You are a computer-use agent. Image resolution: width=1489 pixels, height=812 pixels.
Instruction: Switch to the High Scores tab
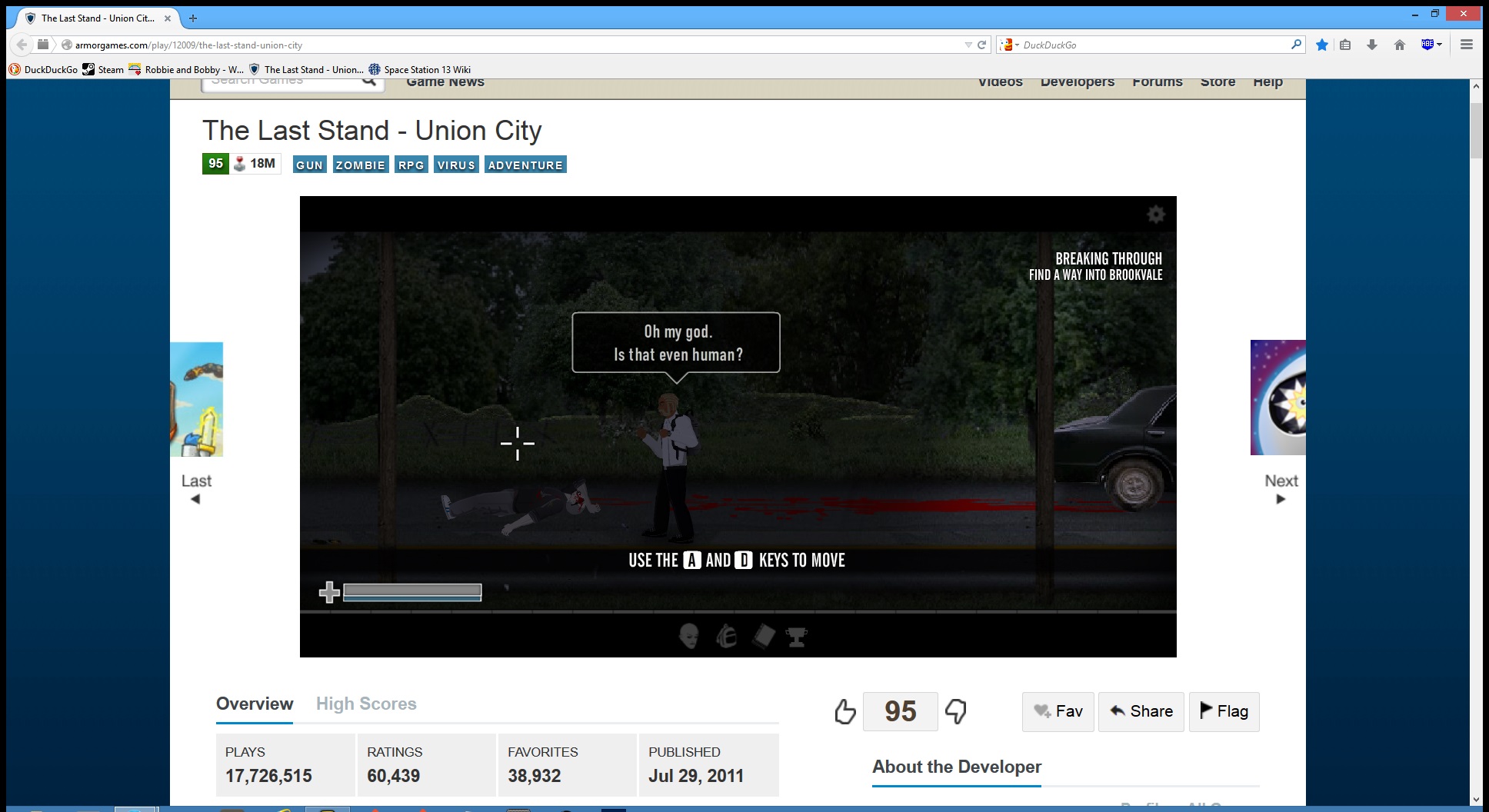pyautogui.click(x=366, y=704)
